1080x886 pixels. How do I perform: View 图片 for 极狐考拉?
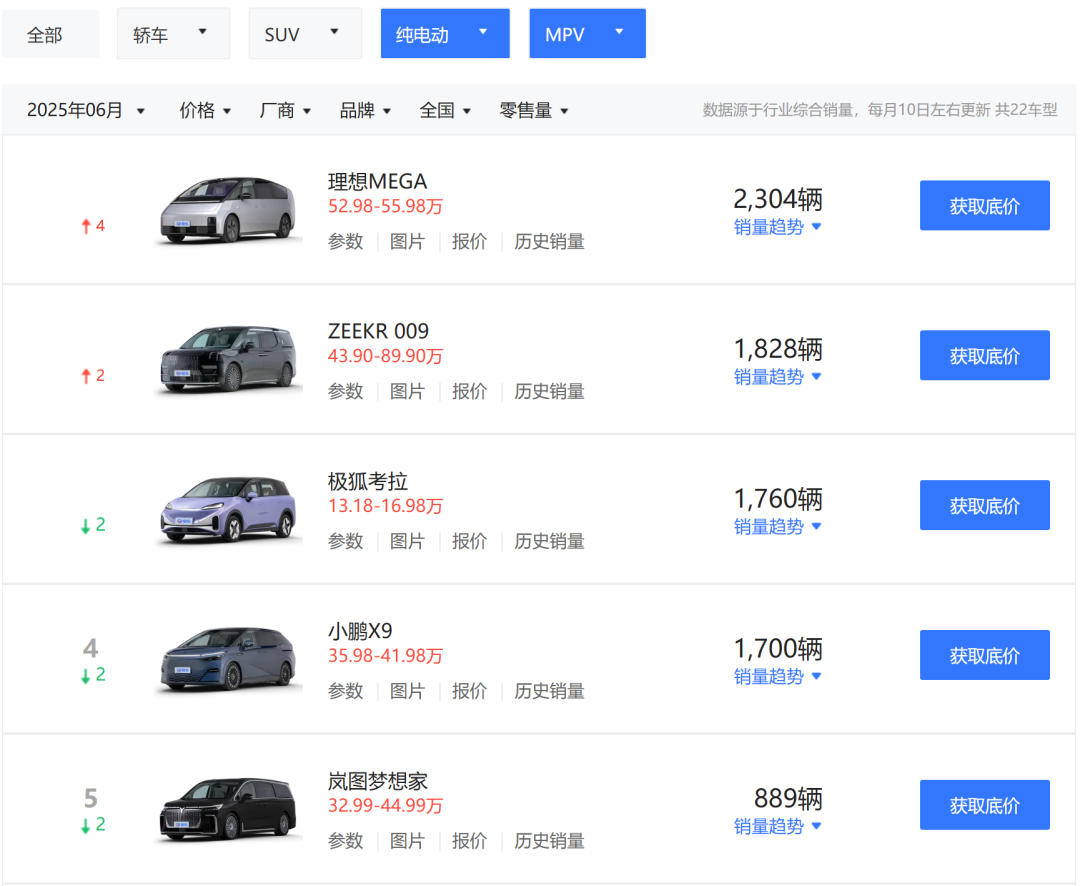pos(408,542)
